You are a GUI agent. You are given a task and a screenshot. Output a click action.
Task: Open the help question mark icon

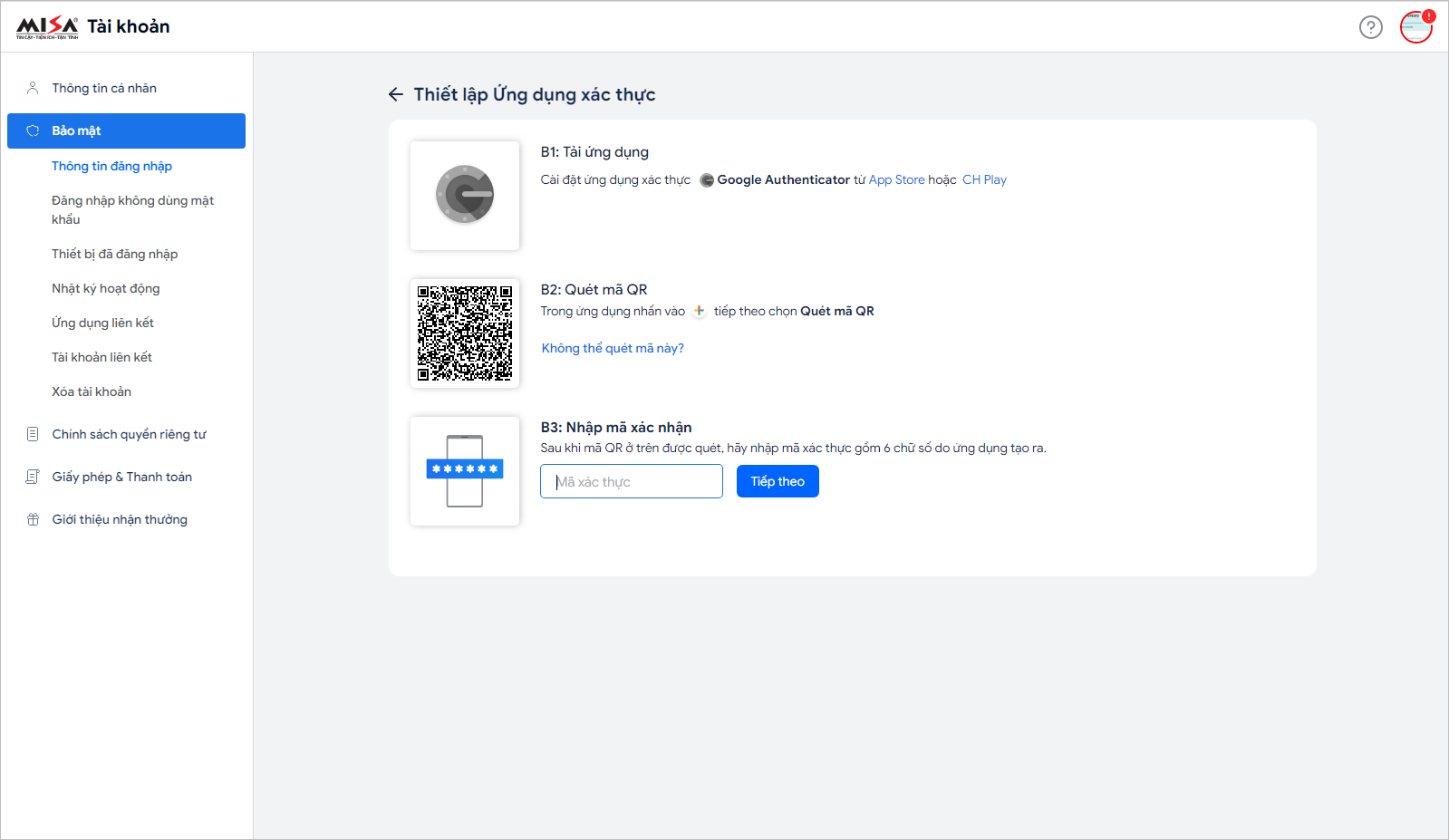click(1370, 27)
